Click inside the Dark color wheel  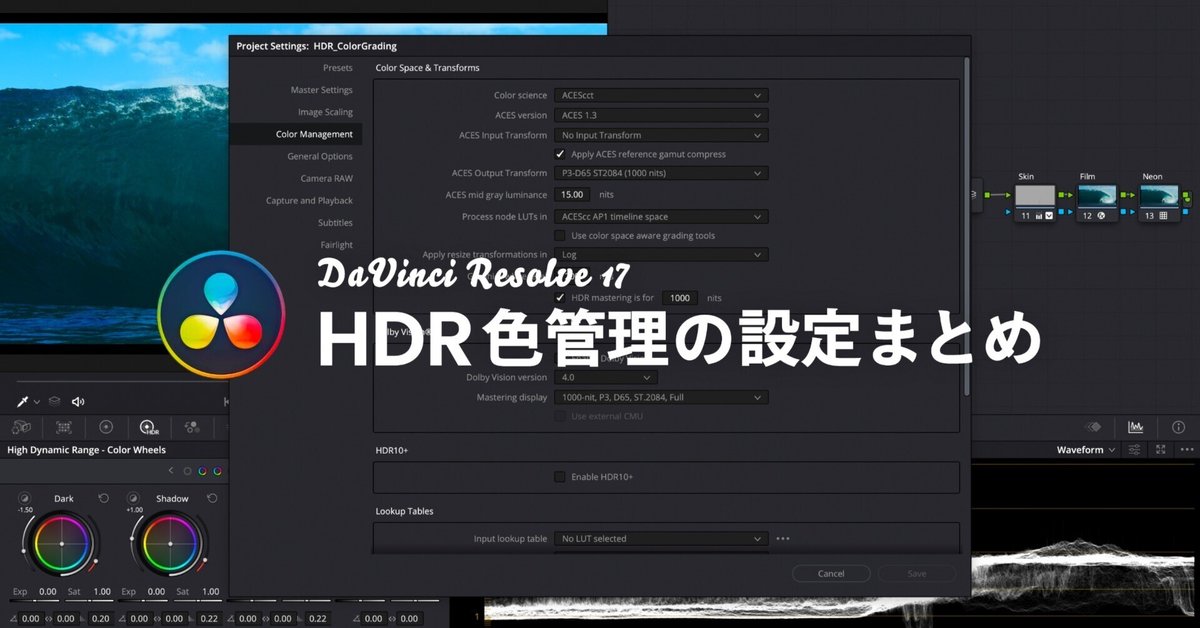(62, 543)
